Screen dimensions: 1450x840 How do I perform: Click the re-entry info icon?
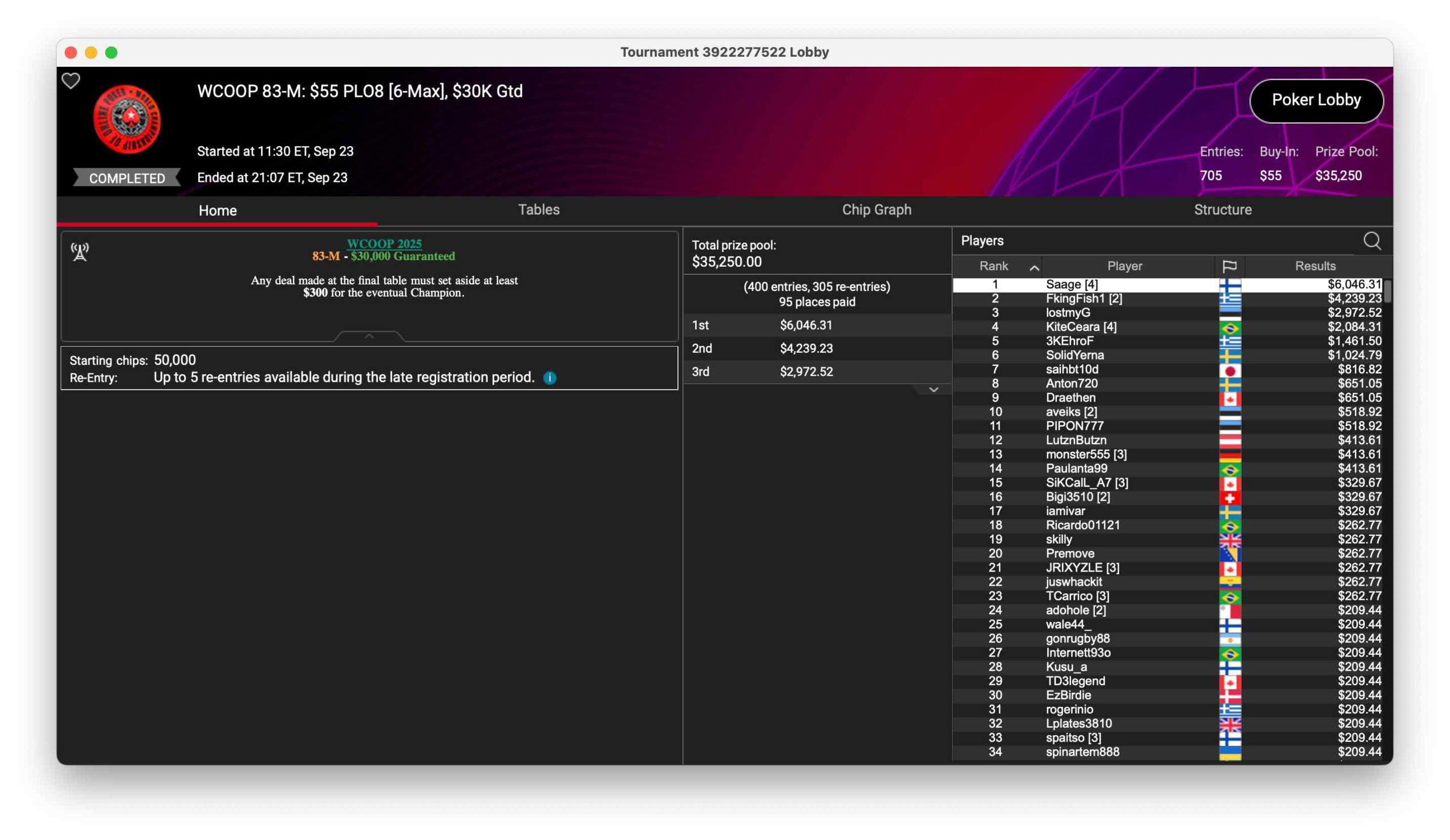coord(549,378)
